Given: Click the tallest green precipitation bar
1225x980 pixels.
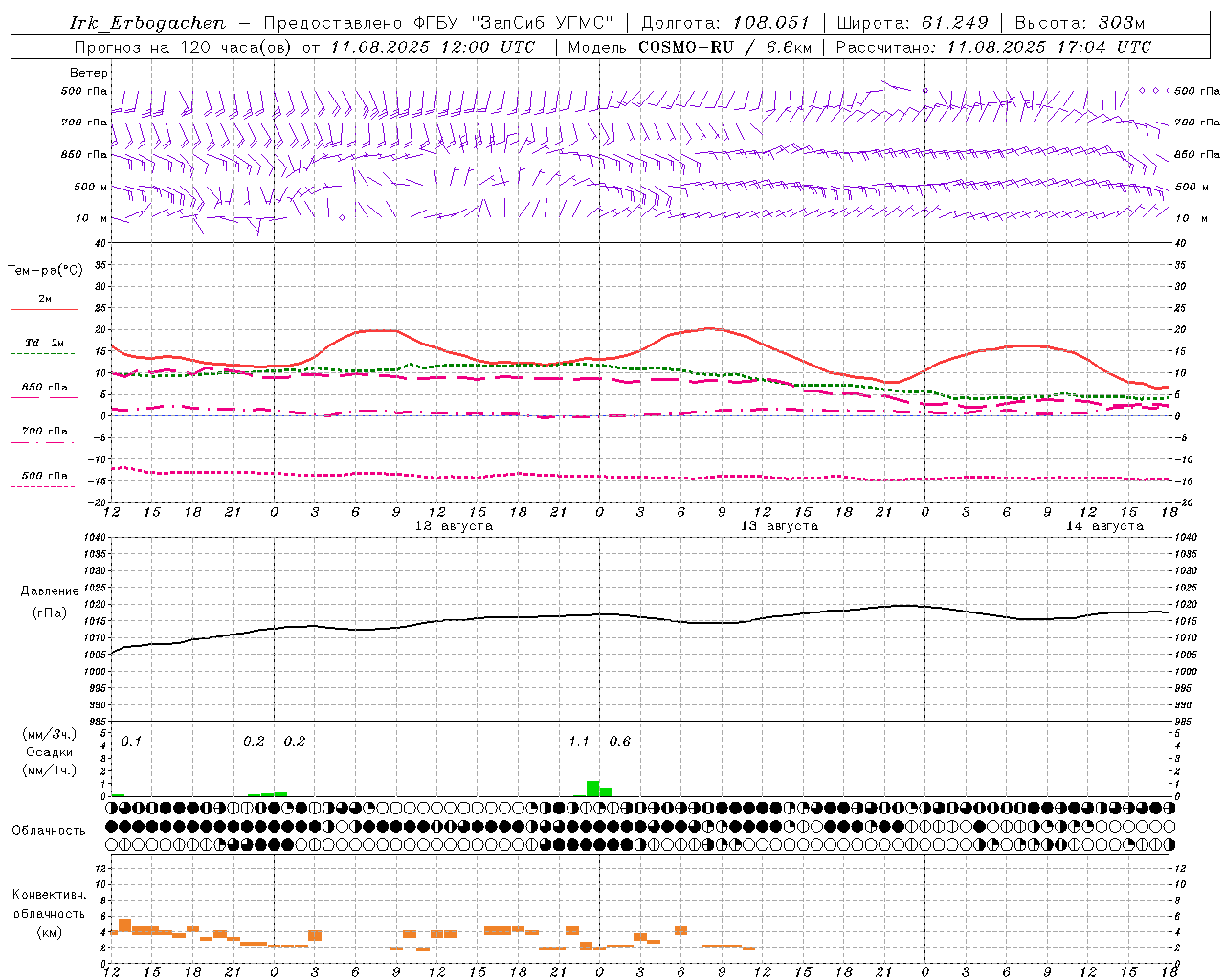Looking at the screenshot, I should click(593, 789).
